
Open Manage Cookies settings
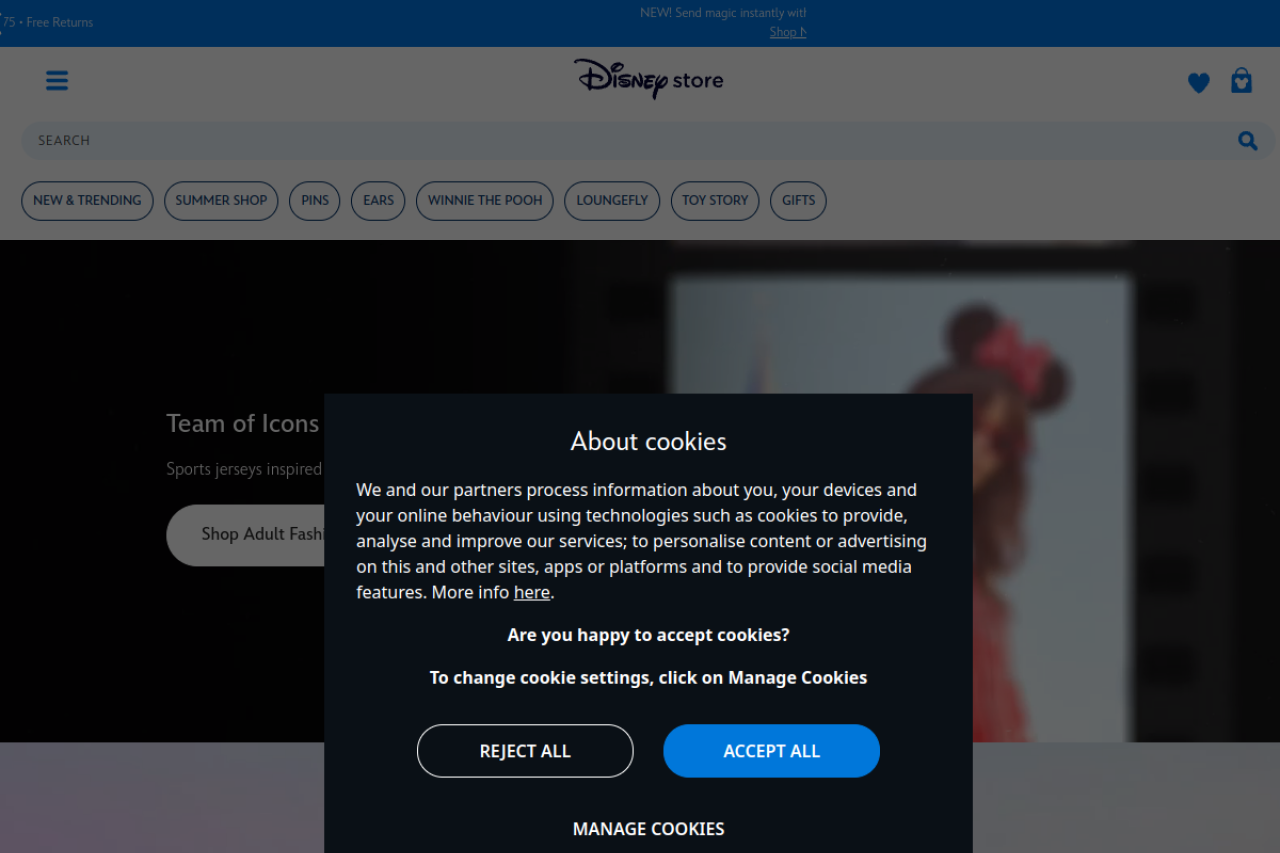click(x=648, y=829)
